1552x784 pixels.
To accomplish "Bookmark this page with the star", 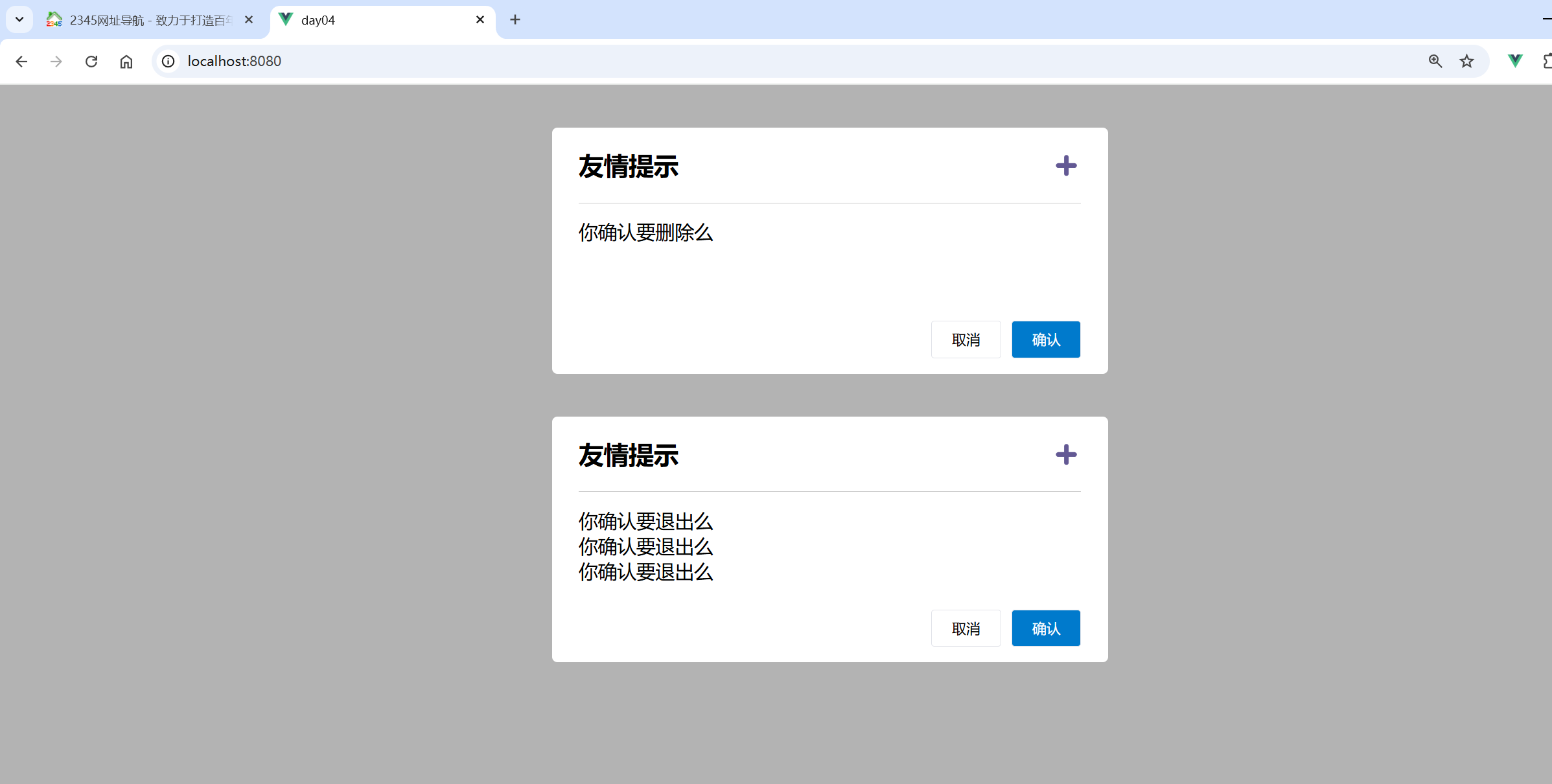I will click(1466, 62).
